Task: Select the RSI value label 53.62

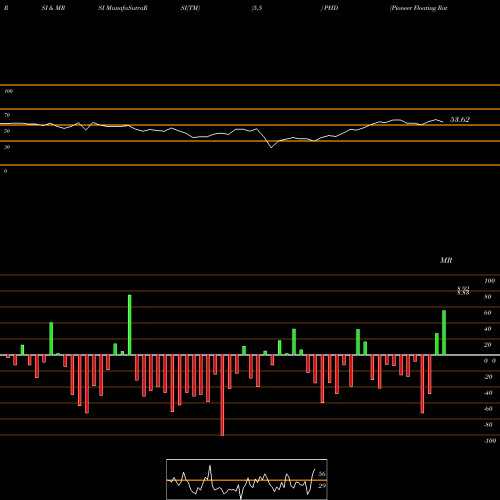Action: tap(460, 119)
